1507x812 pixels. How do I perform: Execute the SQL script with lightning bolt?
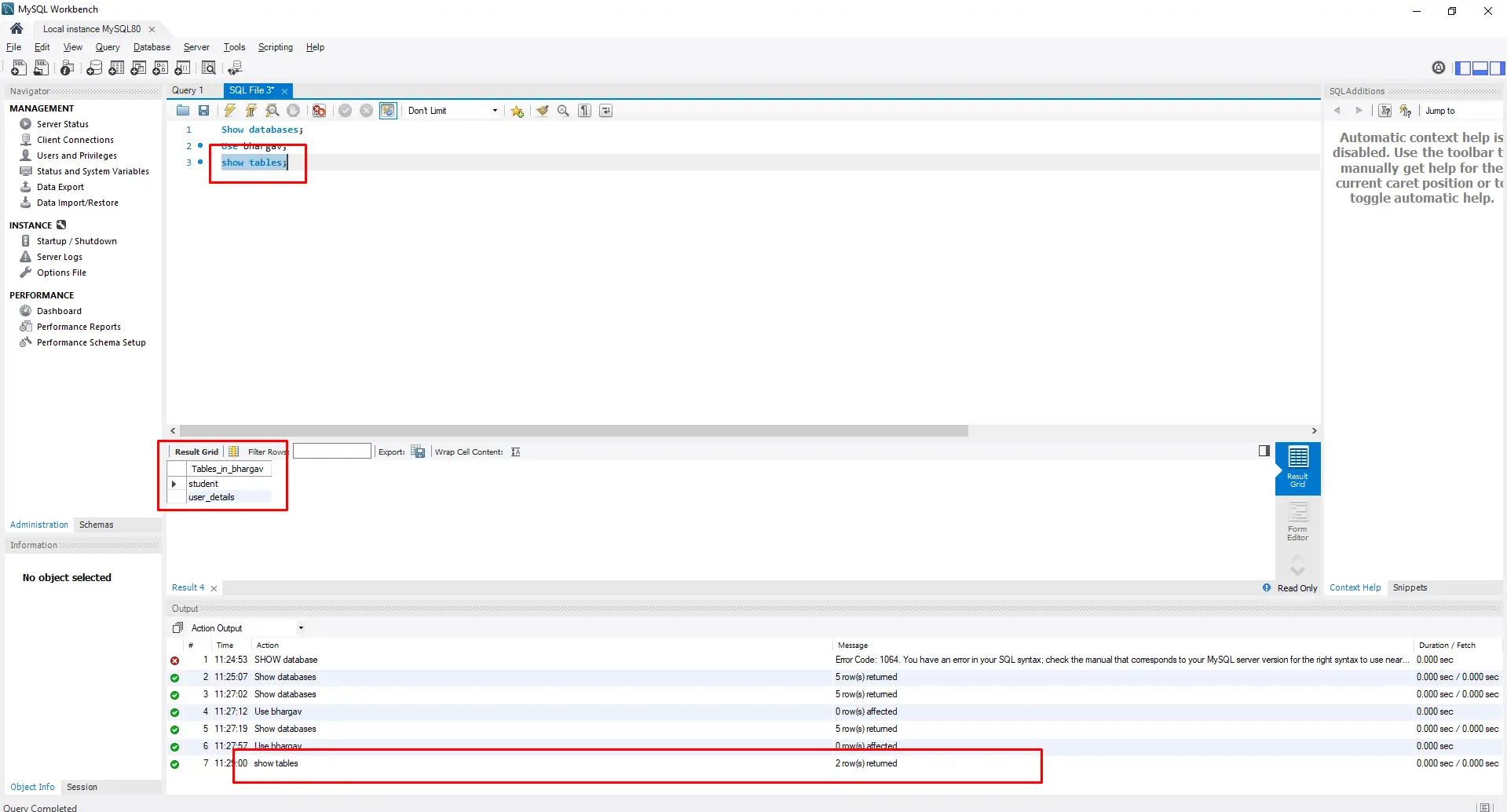click(229, 111)
